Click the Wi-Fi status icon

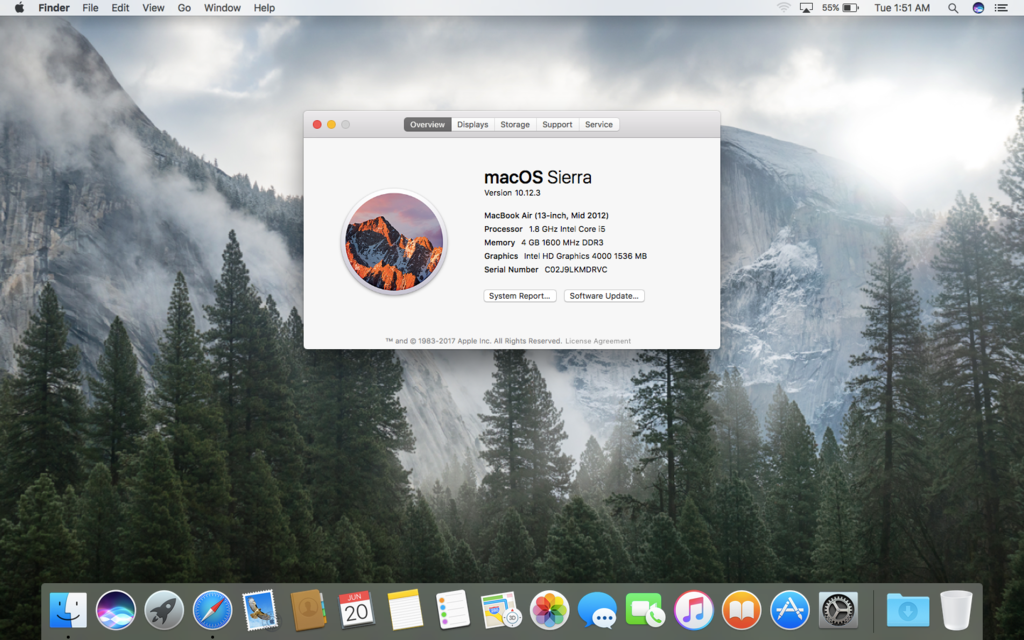(x=784, y=8)
